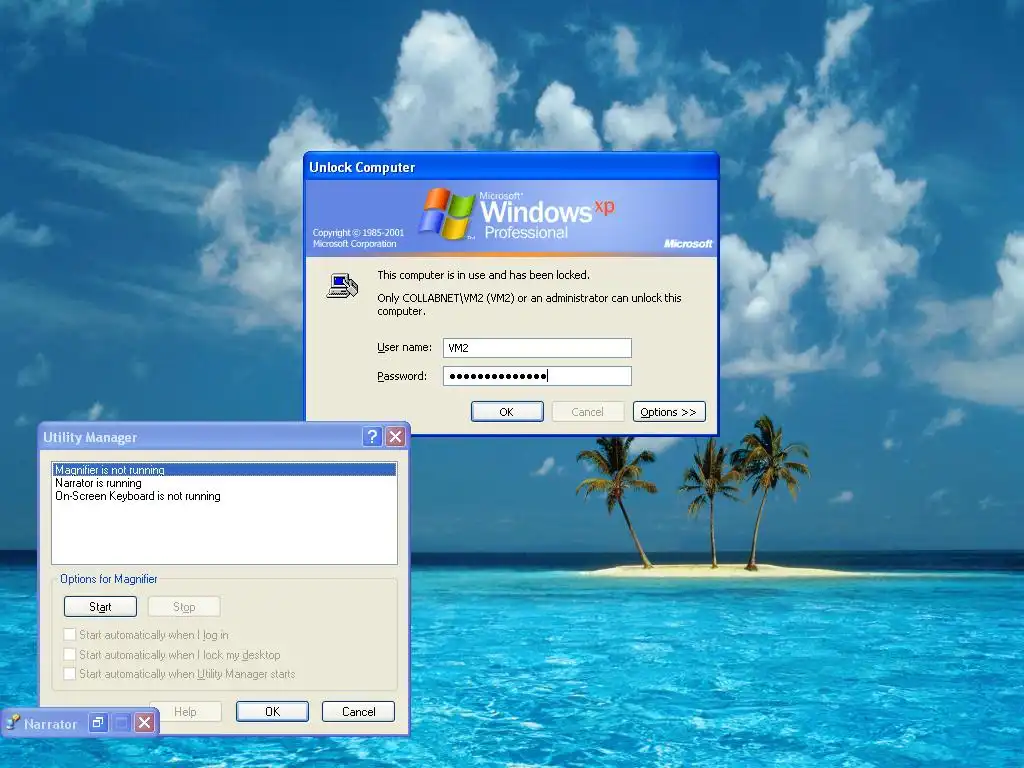1024x768 pixels.
Task: Select 'Narrator is running' entry
Action: click(224, 483)
